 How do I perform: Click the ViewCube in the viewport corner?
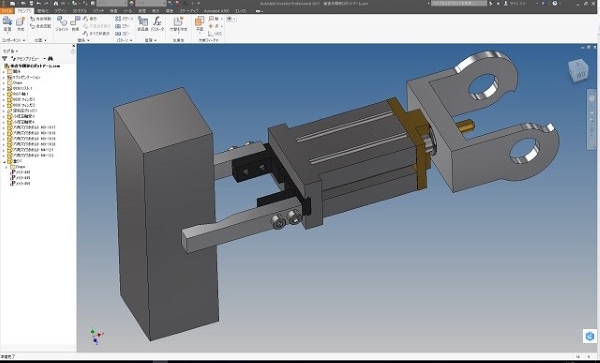point(578,70)
